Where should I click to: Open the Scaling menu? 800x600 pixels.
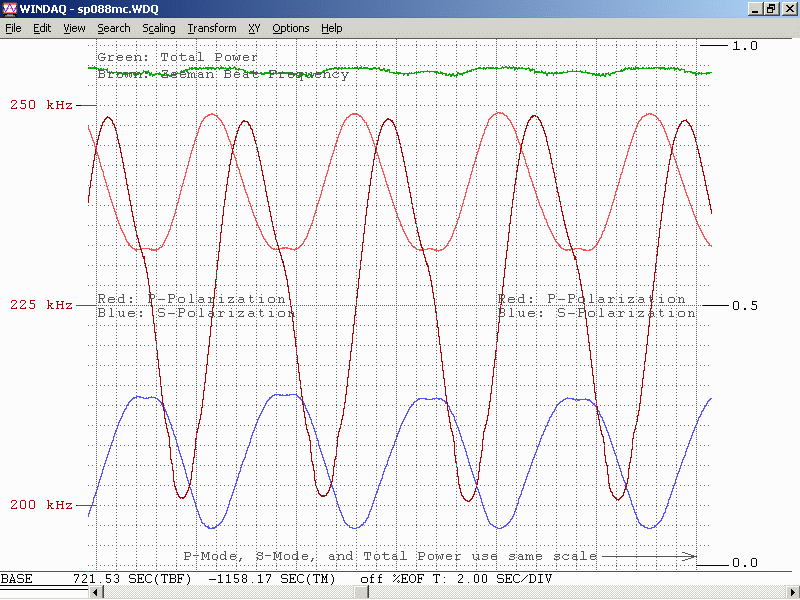tap(159, 28)
